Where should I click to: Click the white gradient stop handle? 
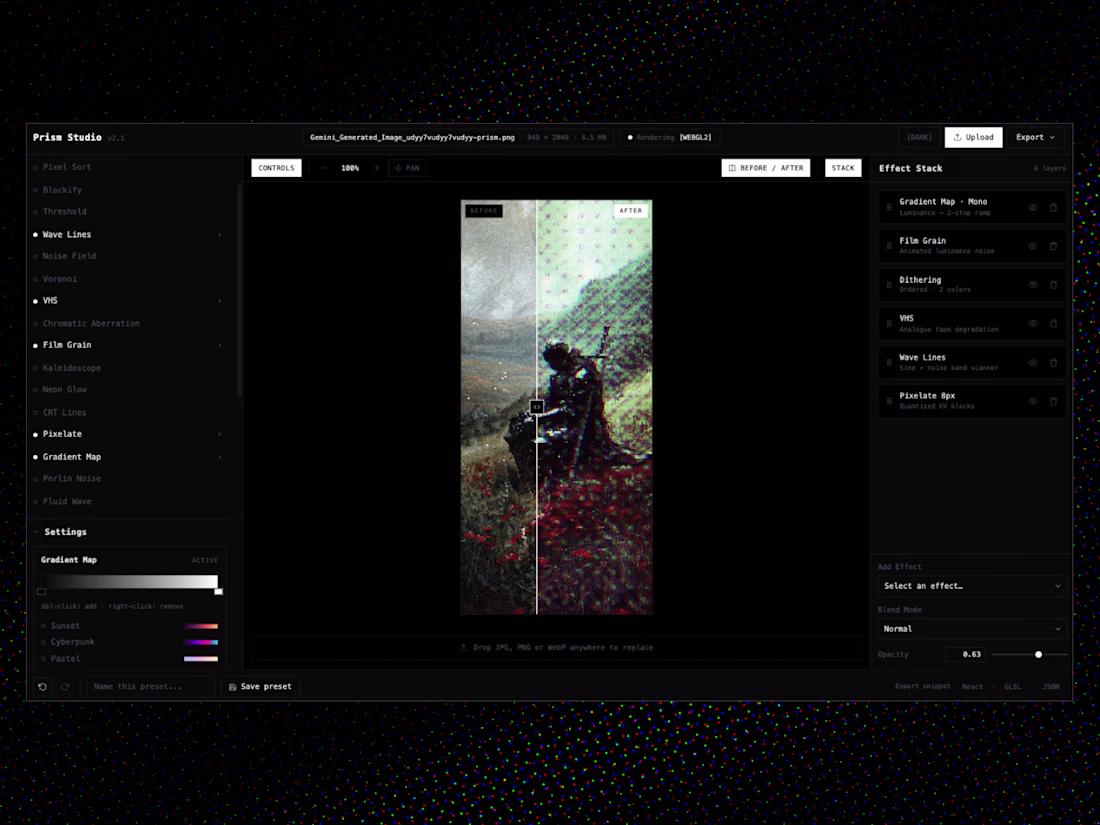[x=218, y=592]
